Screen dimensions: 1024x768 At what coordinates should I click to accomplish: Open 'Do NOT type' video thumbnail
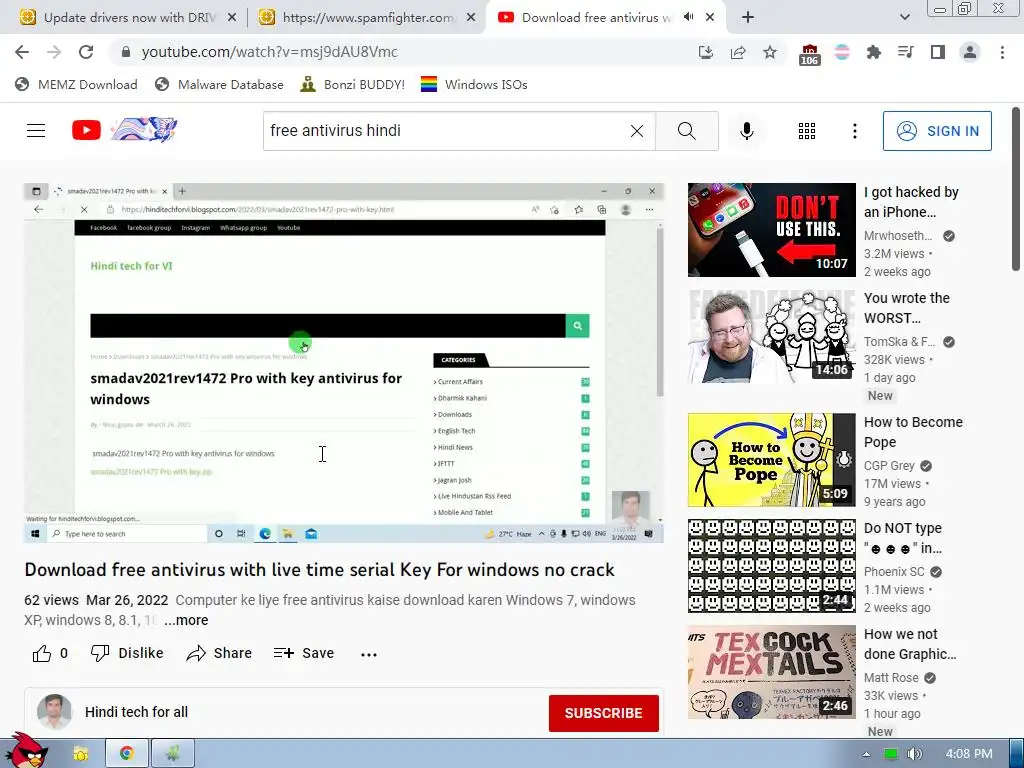[771, 566]
